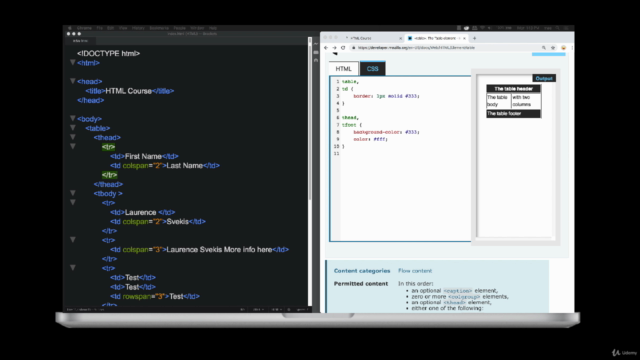
Task: Open the spaces setting in Brackets status bar
Action: [x=302, y=310]
